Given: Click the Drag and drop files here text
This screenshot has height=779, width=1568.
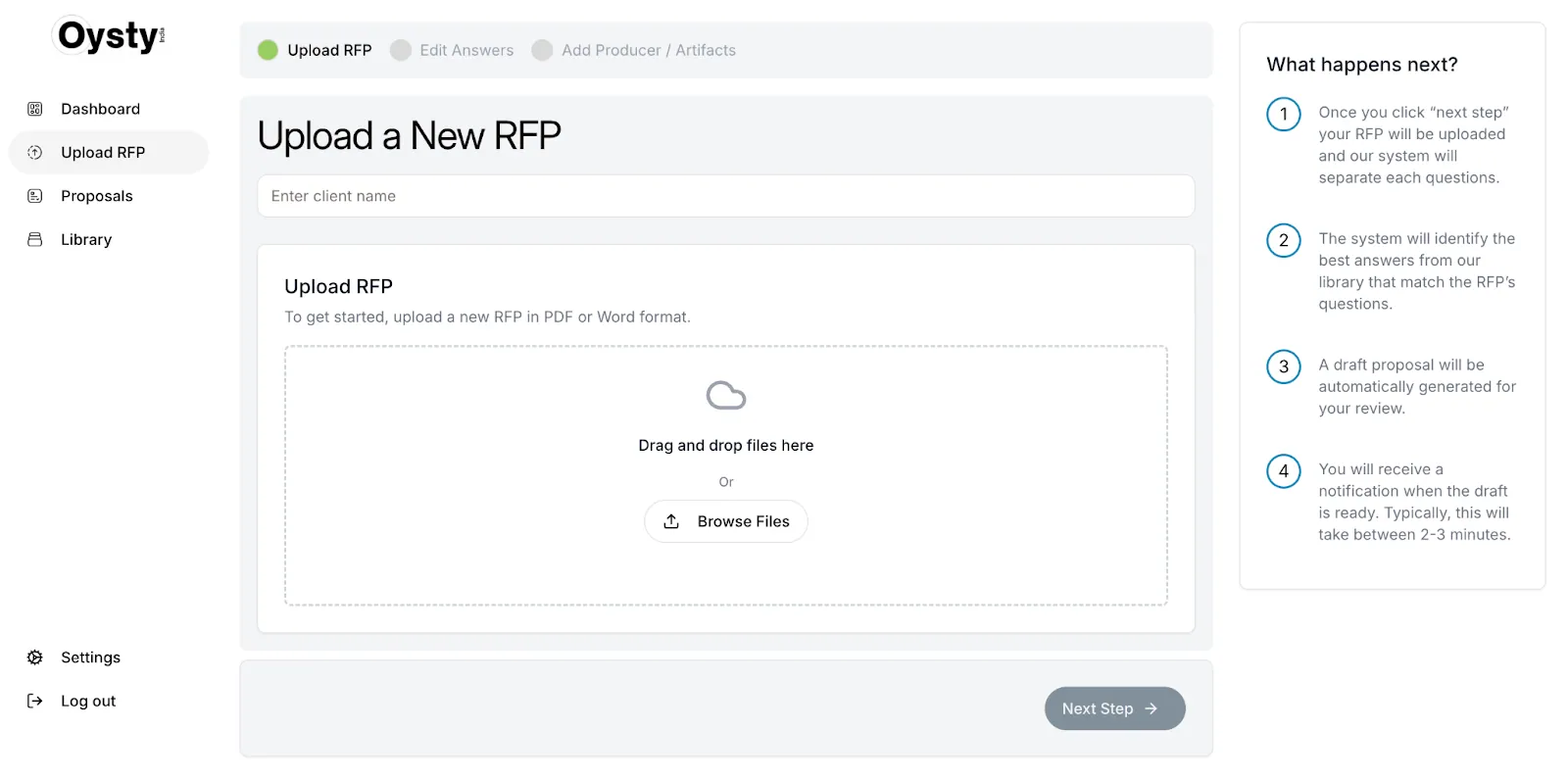Looking at the screenshot, I should click(x=726, y=445).
